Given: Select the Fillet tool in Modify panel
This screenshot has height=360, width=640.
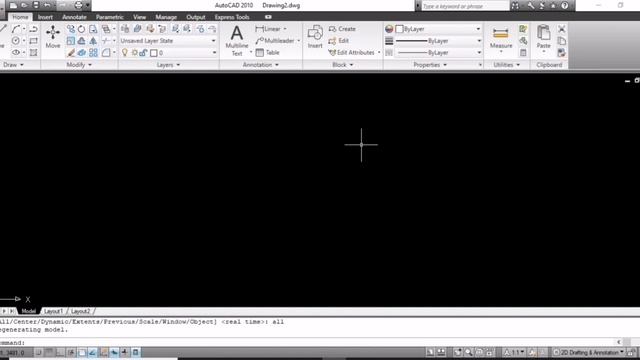Looking at the screenshot, I should click(x=106, y=53).
